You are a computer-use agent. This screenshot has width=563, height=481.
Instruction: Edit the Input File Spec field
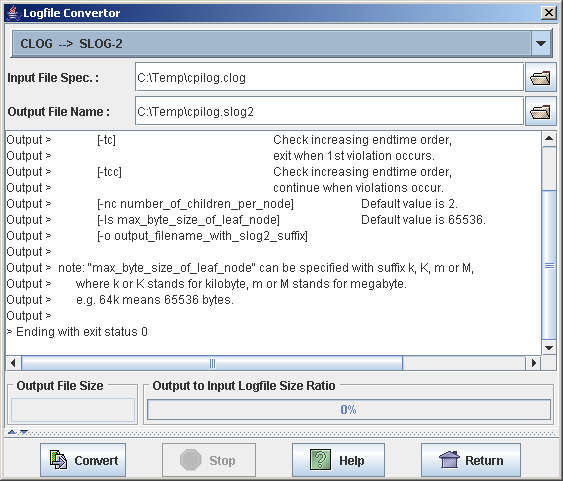pyautogui.click(x=329, y=77)
